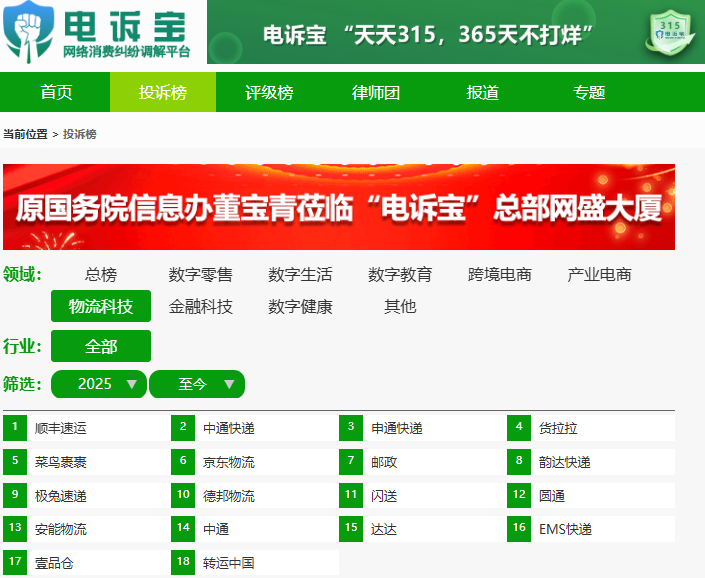
Task: Open the 律师团 tab
Action: [x=375, y=92]
